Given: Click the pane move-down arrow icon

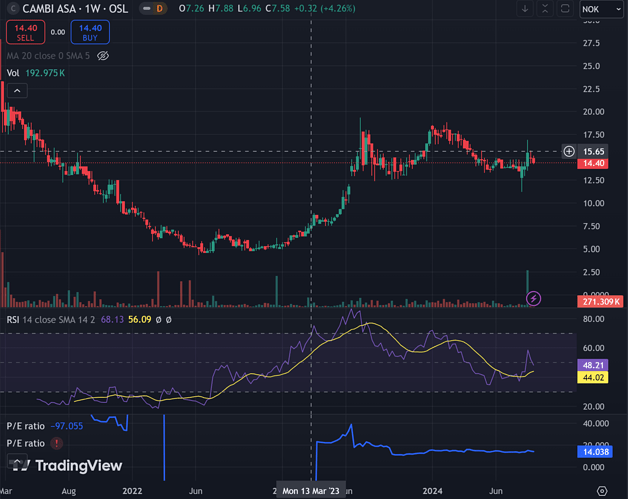Looking at the screenshot, I should pos(525,9).
